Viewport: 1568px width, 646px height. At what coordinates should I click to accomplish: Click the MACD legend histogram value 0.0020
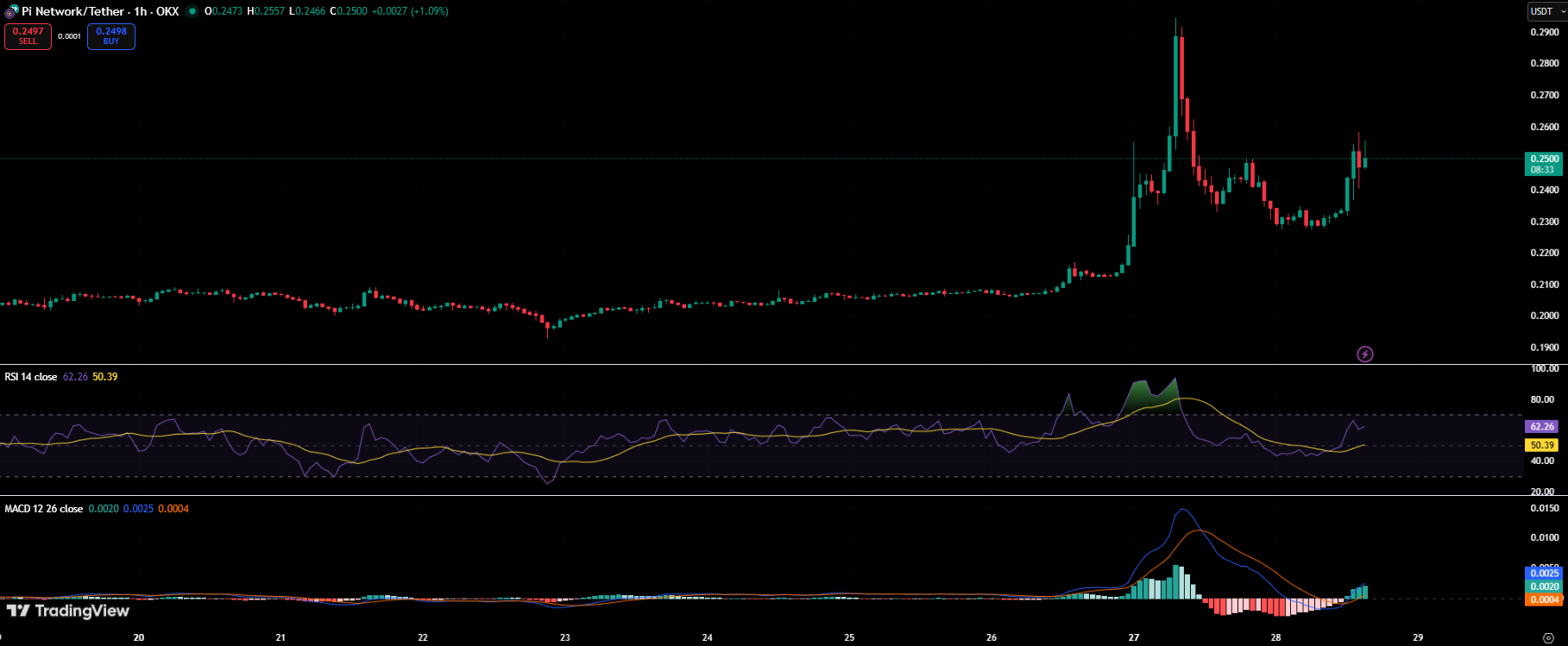click(x=104, y=509)
